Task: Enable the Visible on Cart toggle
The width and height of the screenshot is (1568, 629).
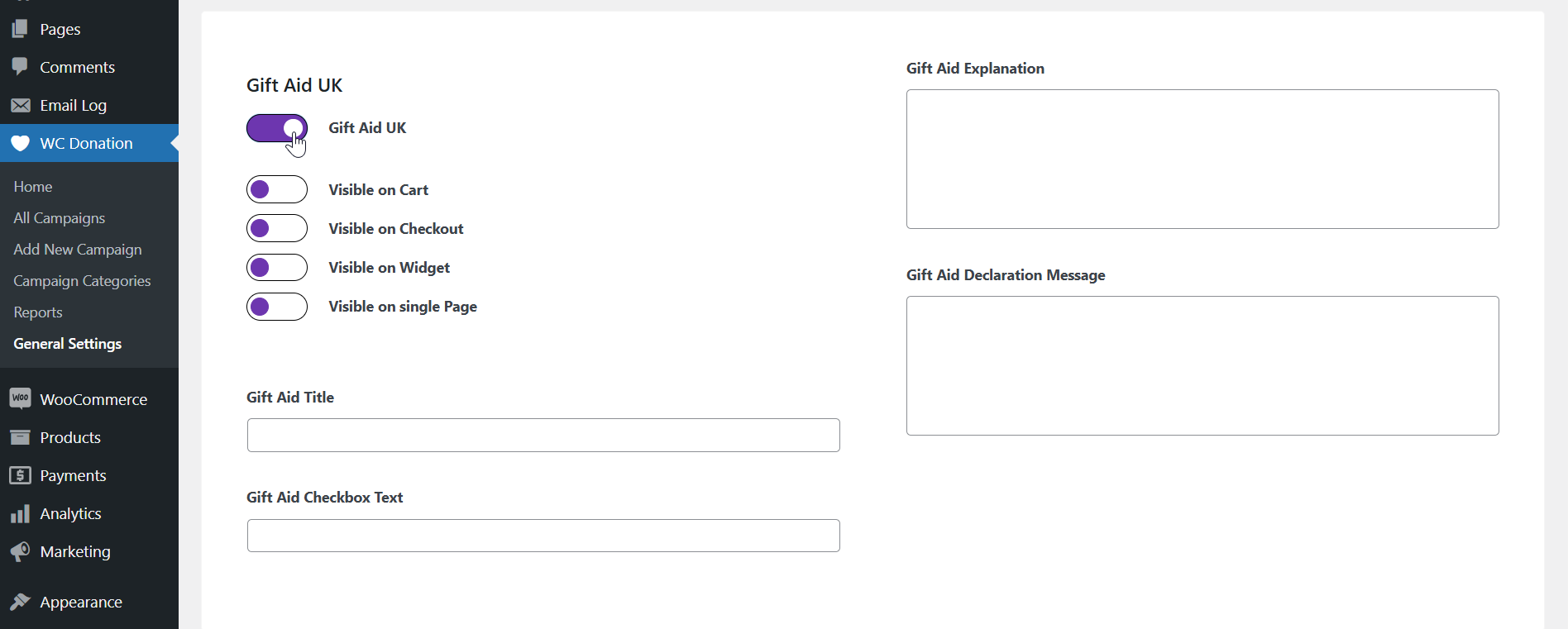Action: click(277, 189)
